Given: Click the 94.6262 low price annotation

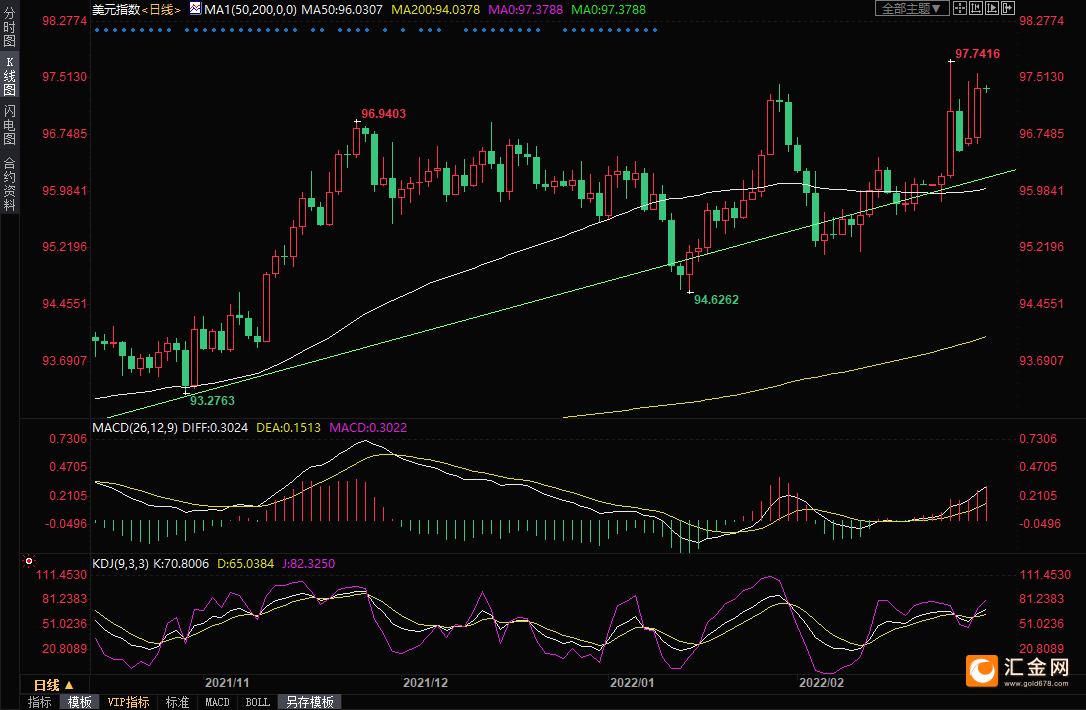Looking at the screenshot, I should (716, 300).
